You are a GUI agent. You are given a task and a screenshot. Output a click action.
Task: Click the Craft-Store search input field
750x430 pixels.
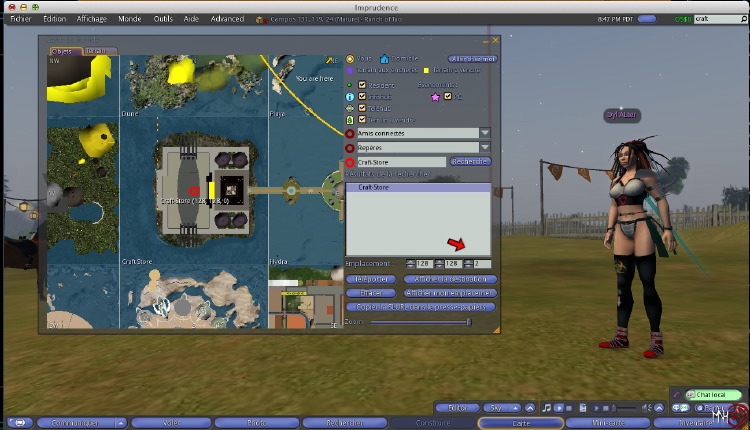pos(401,162)
